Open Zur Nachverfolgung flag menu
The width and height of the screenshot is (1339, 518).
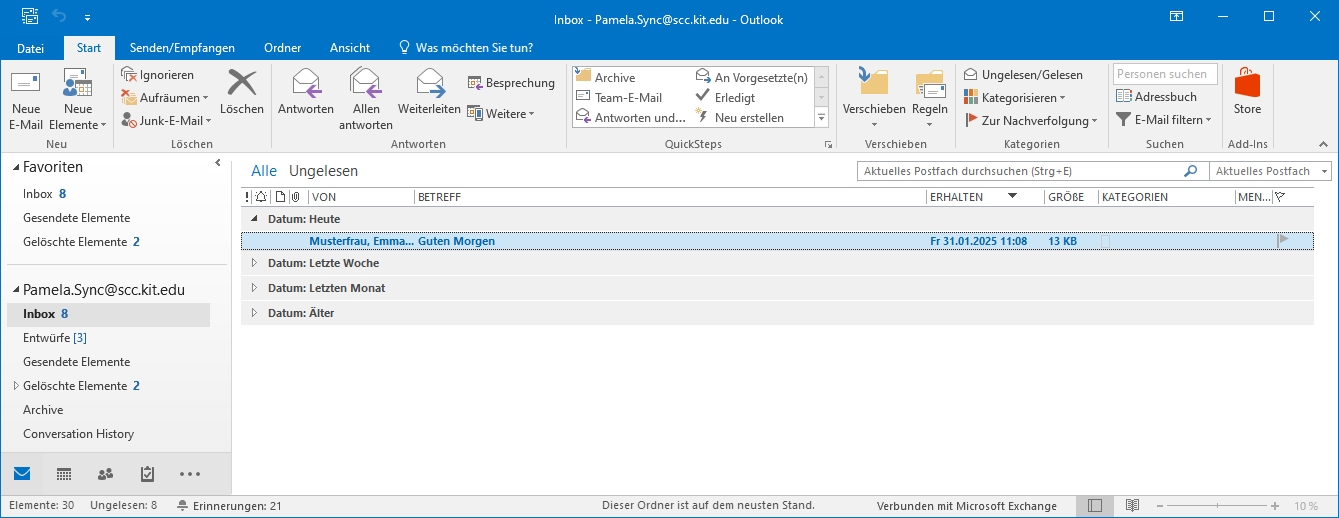(x=1031, y=120)
